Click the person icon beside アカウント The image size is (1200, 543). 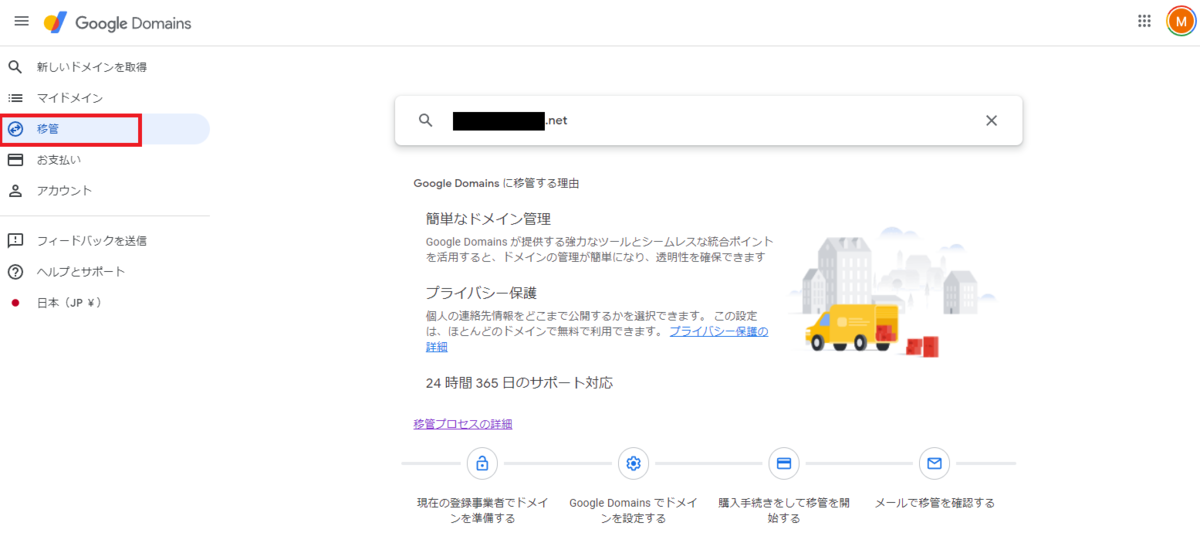(15, 190)
